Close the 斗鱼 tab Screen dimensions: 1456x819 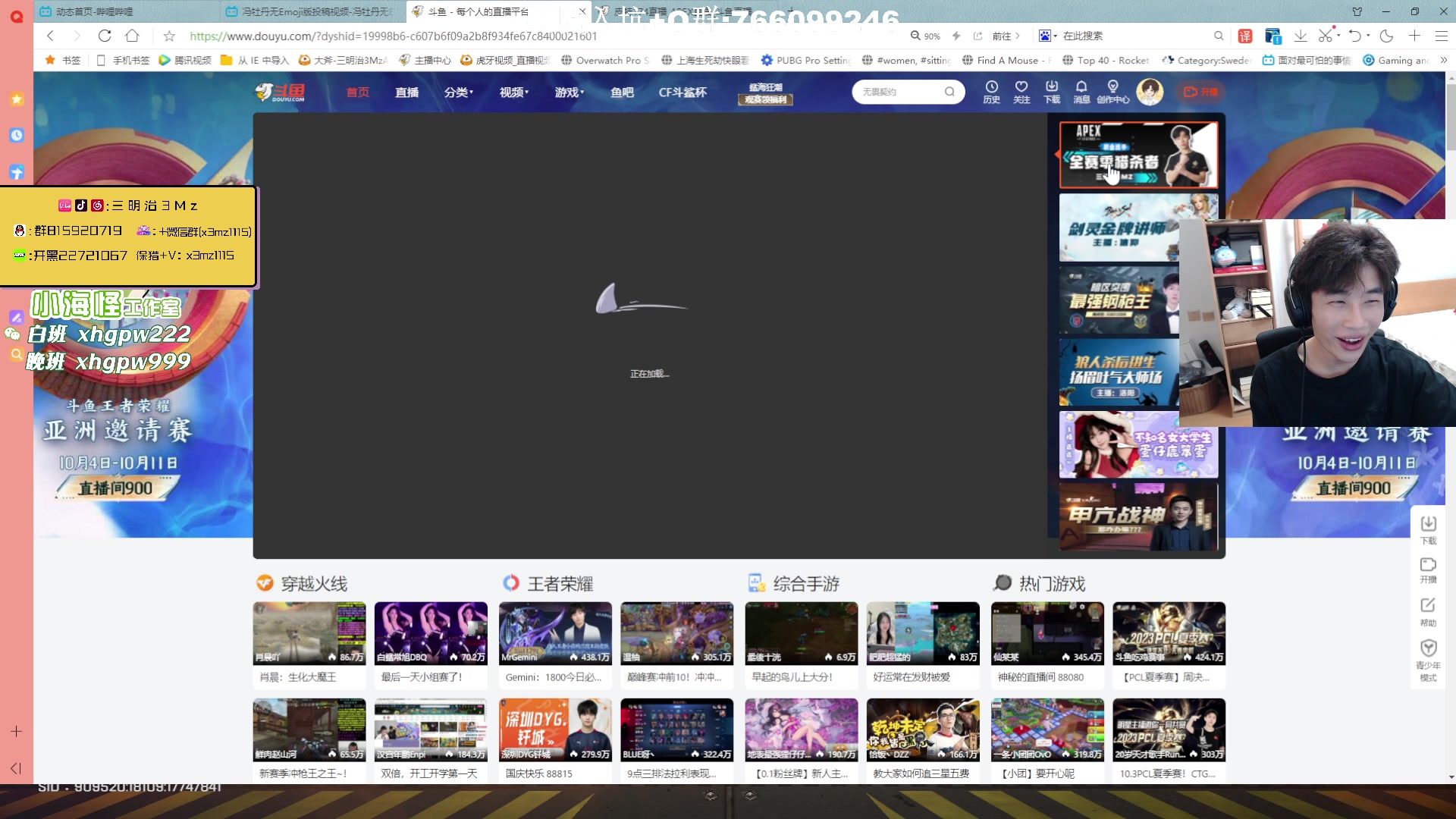click(582, 11)
